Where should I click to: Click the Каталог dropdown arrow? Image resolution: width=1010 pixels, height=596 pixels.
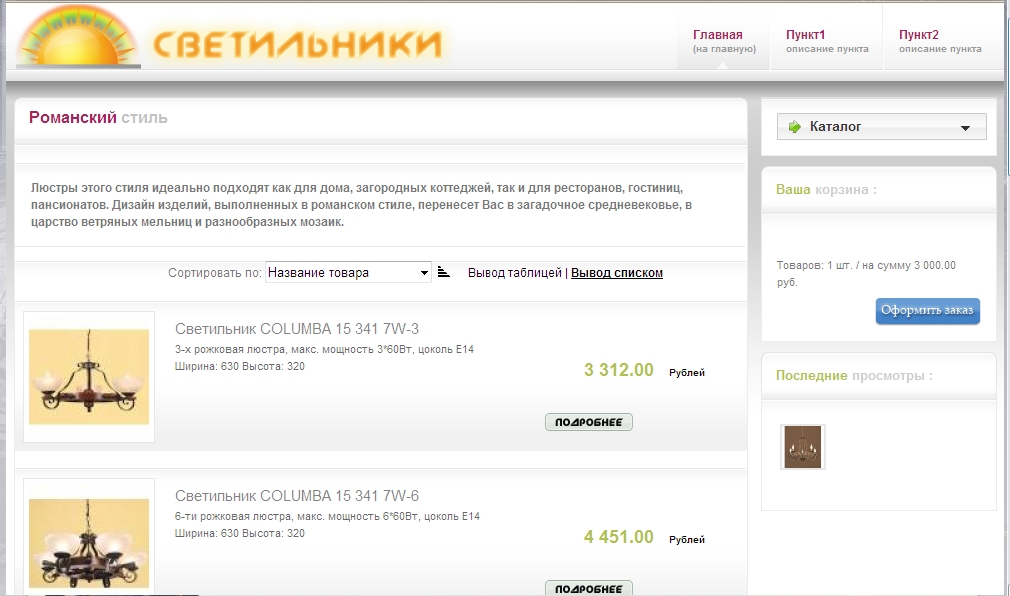(x=965, y=128)
